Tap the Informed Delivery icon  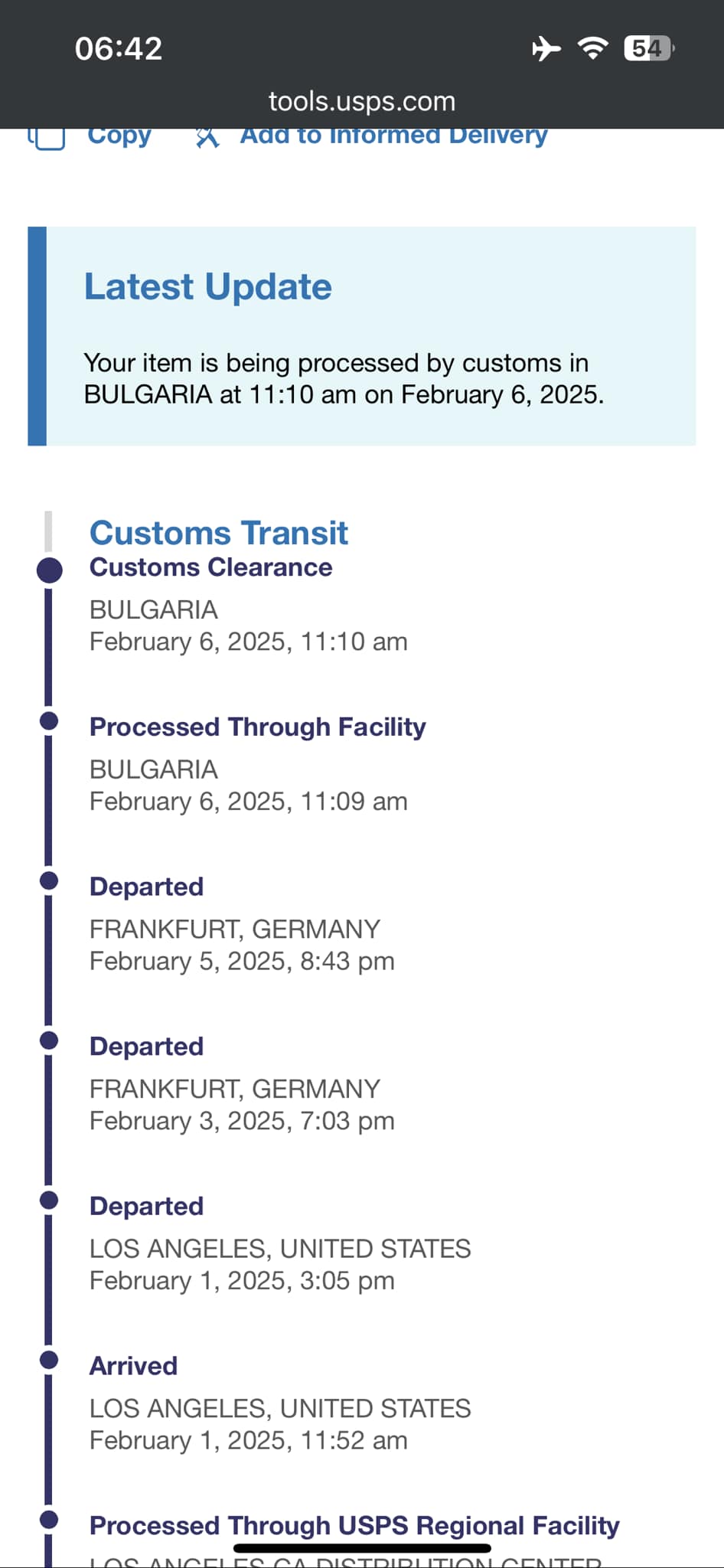(207, 138)
